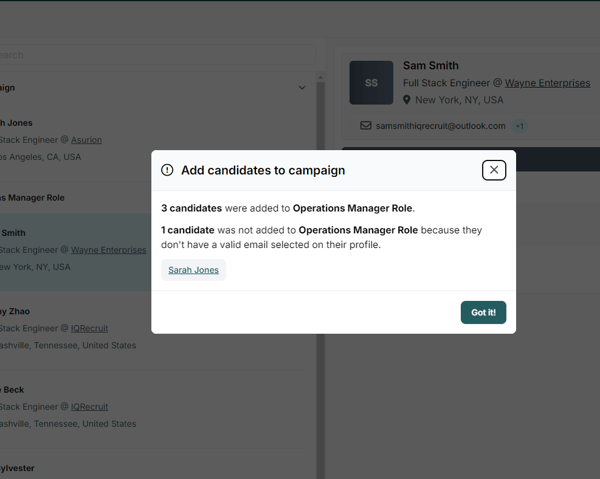The image size is (600, 479).
Task: Expand the campaign dropdown chevron
Action: (302, 88)
